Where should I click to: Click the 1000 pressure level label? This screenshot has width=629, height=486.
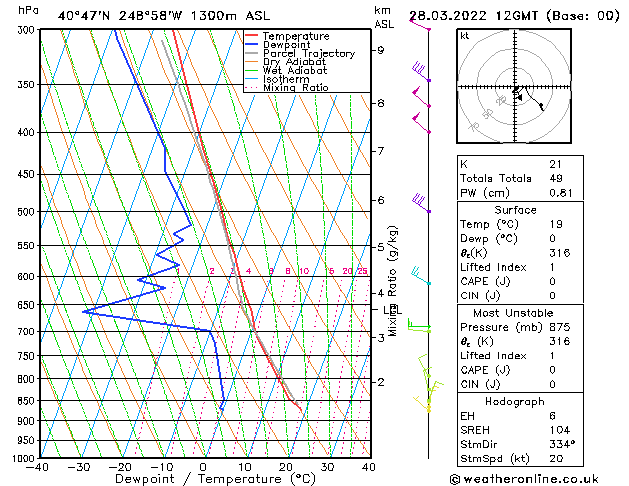click(25, 458)
